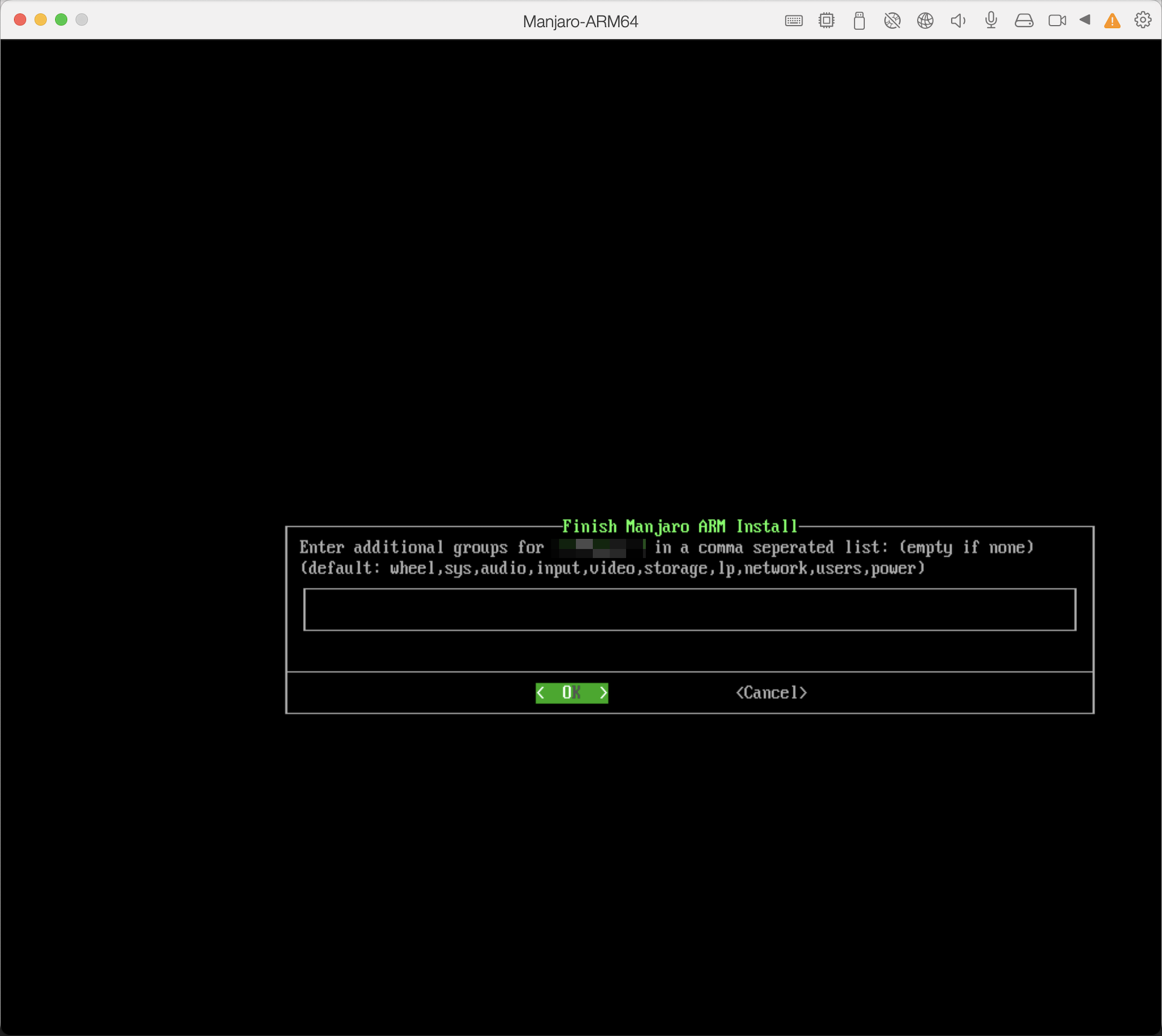
Task: Toggle the microphone icon
Action: click(x=991, y=20)
